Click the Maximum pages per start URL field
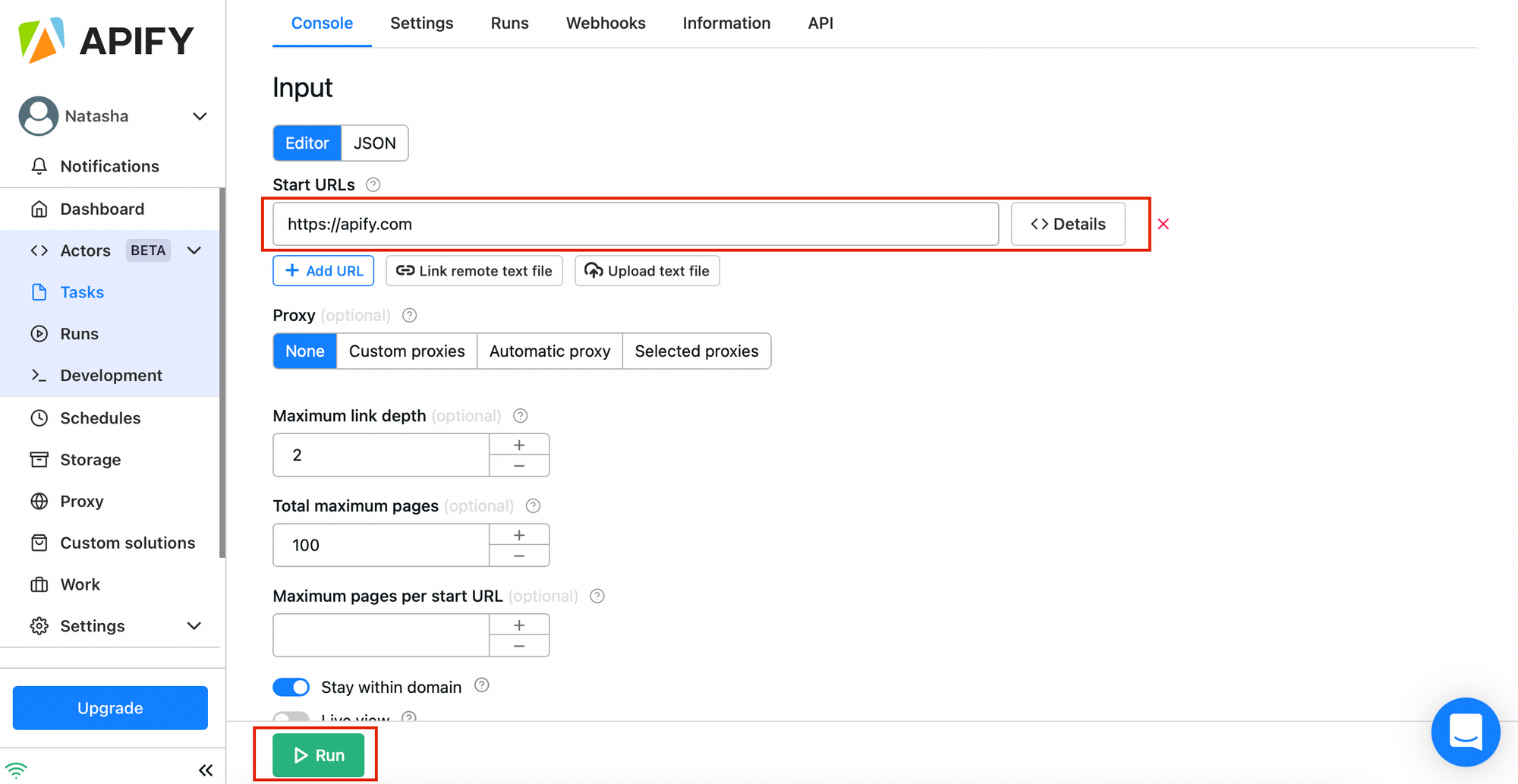The width and height of the screenshot is (1518, 784). [x=381, y=635]
